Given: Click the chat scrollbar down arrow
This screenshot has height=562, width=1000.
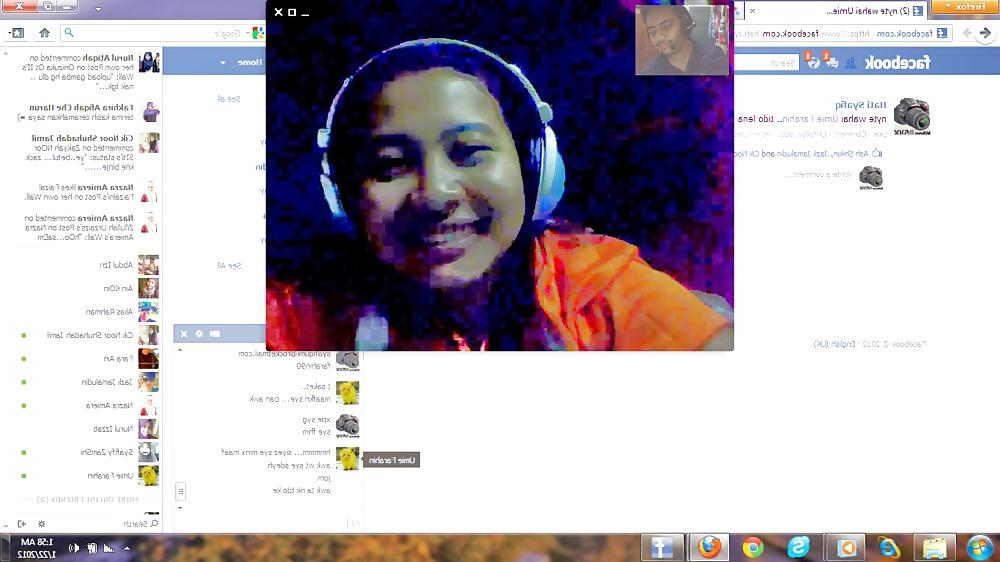Looking at the screenshot, I should tap(180, 508).
